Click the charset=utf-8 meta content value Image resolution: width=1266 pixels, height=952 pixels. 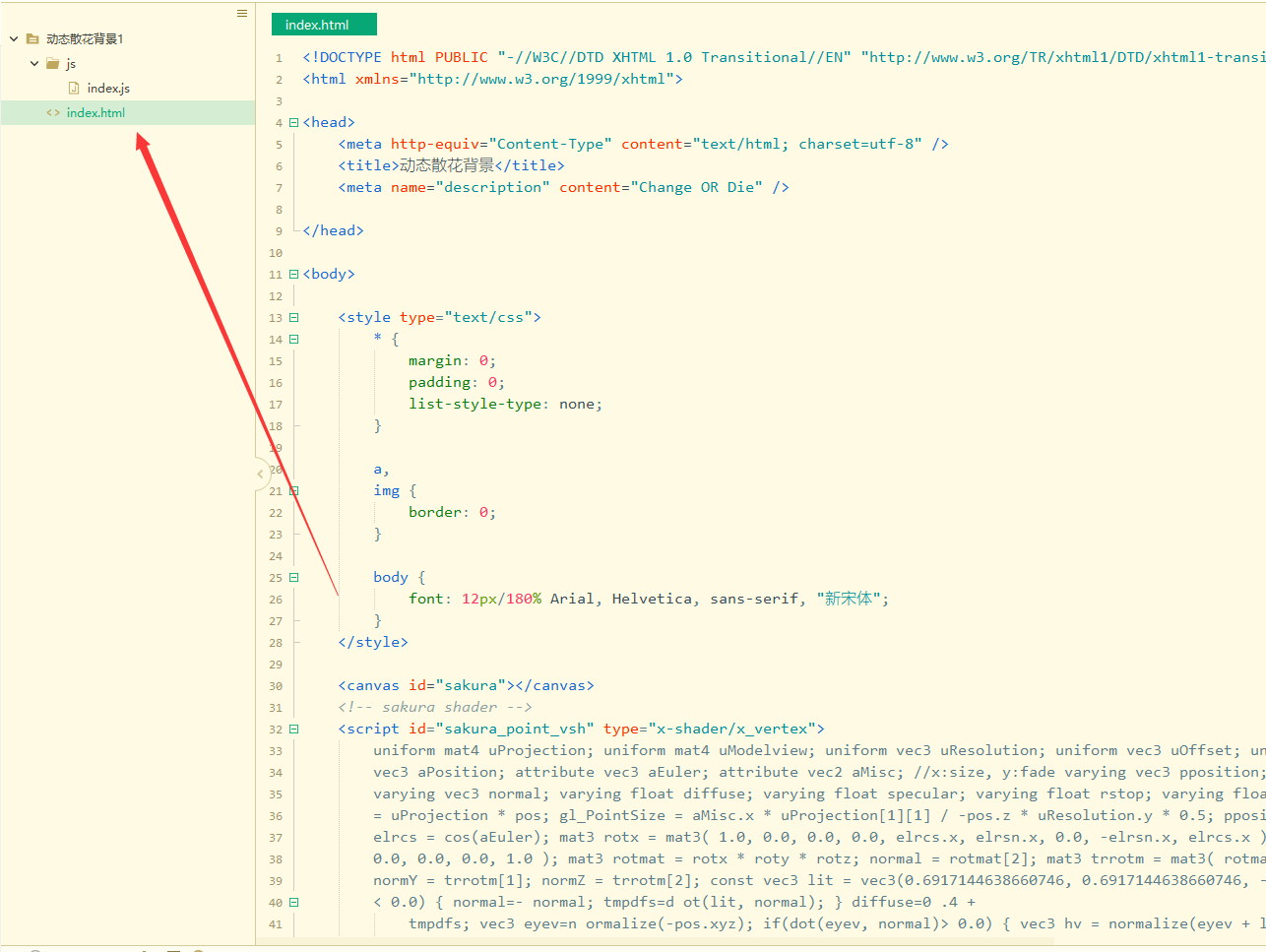pos(860,144)
